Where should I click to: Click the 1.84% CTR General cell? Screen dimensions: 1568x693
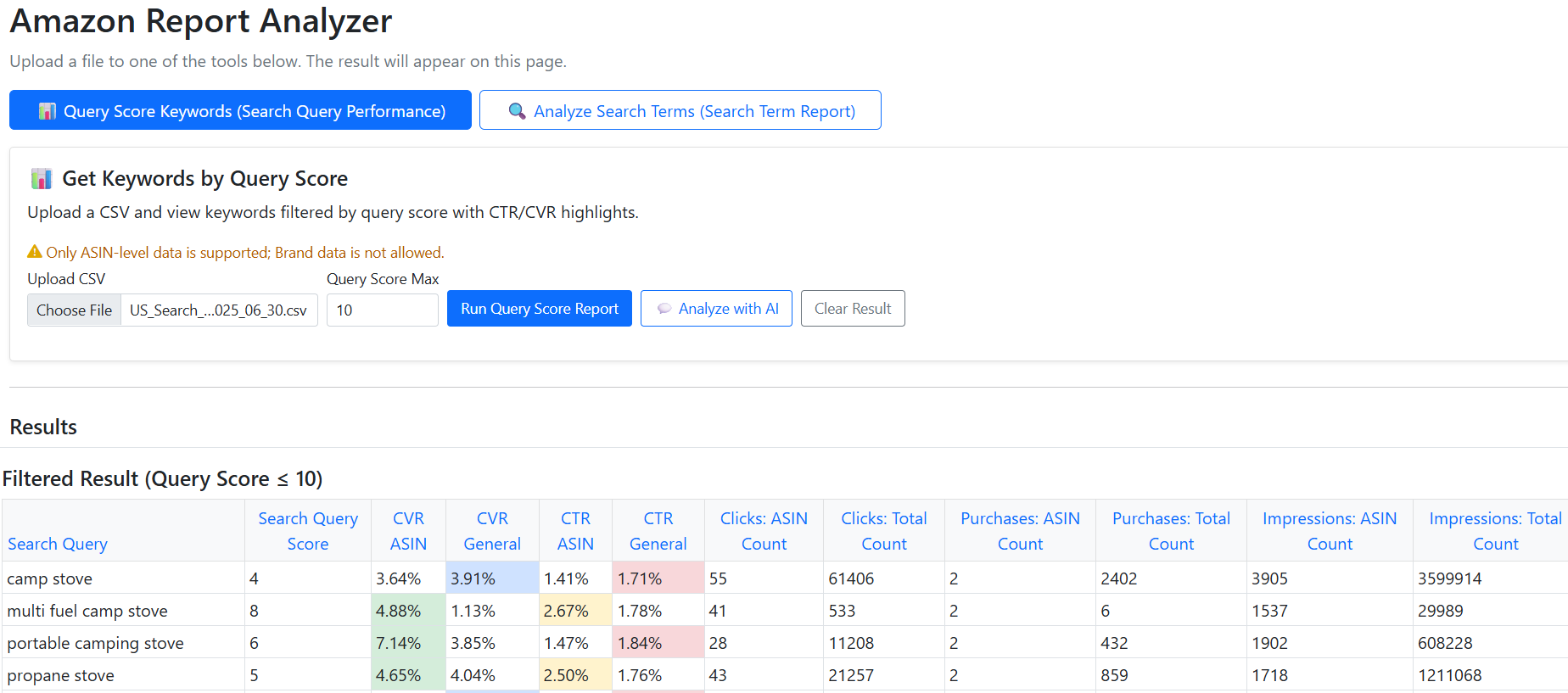coord(658,643)
